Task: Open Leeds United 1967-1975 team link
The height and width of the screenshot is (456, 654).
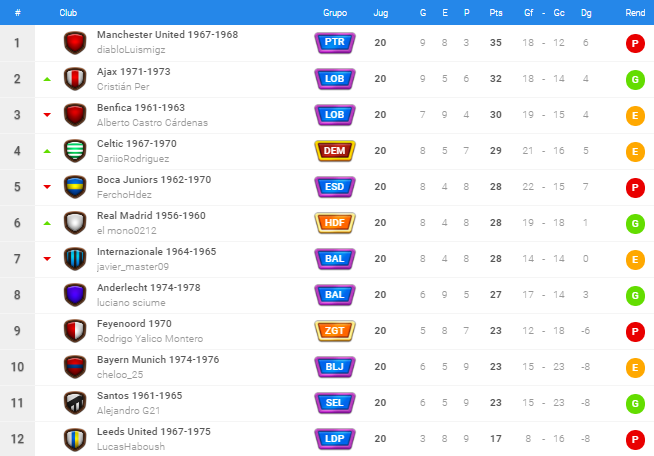Action: tap(153, 431)
